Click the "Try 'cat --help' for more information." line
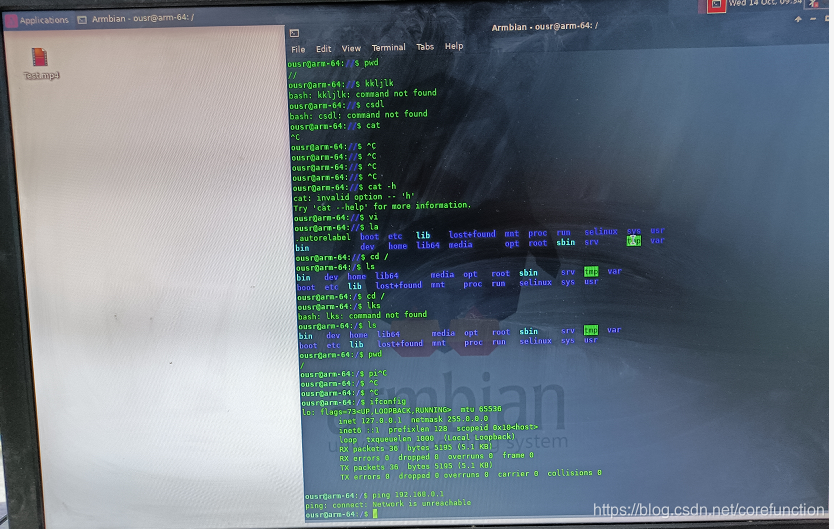The height and width of the screenshot is (529, 834). [382, 207]
